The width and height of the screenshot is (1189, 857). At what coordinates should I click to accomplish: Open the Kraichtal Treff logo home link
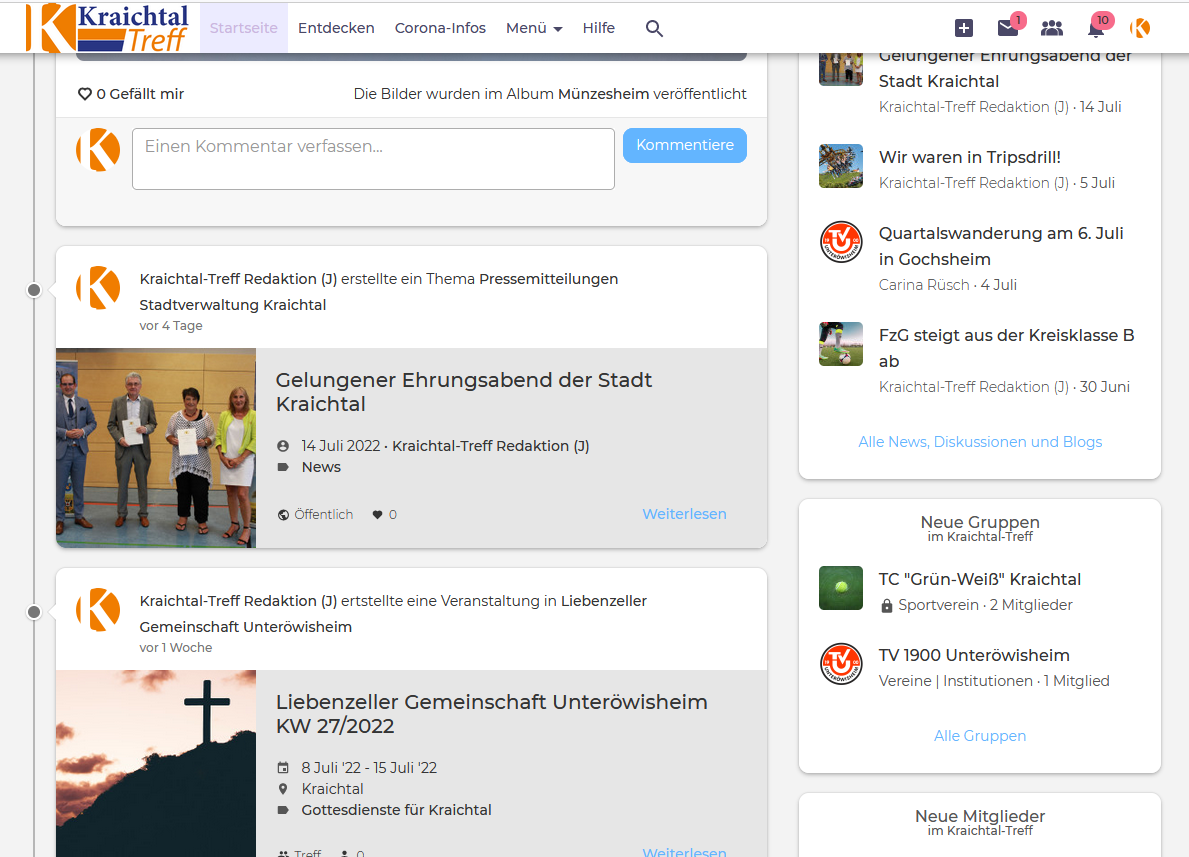pos(107,28)
